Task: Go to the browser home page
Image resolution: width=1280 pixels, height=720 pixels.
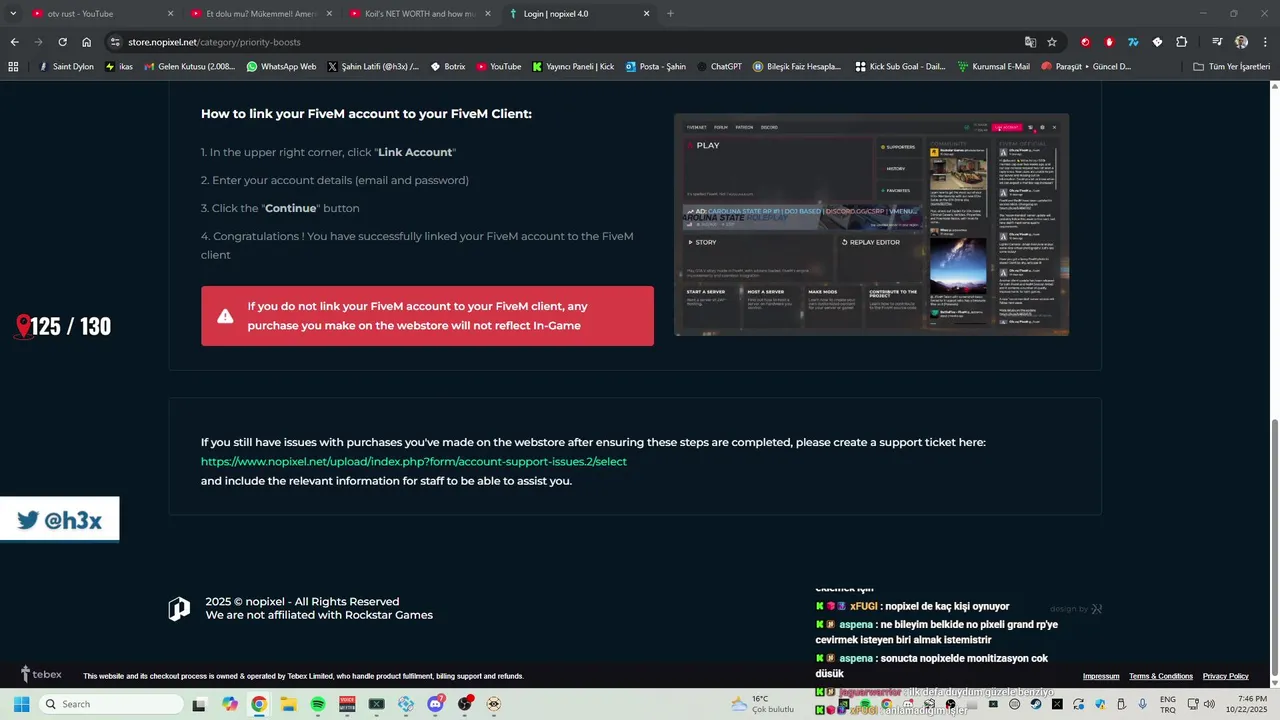Action: [x=87, y=42]
